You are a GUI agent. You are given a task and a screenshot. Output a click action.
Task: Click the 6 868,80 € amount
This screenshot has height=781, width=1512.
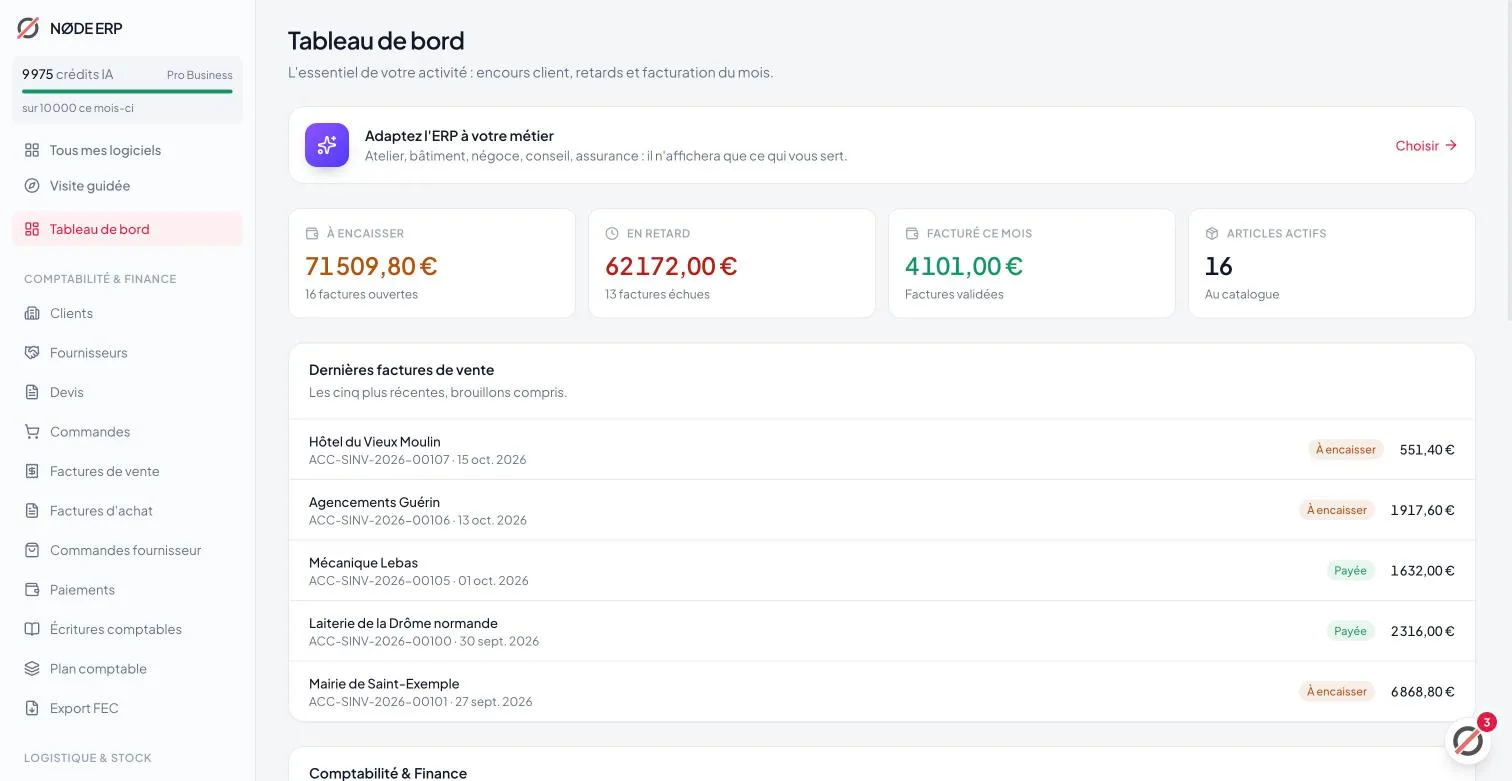point(1422,692)
